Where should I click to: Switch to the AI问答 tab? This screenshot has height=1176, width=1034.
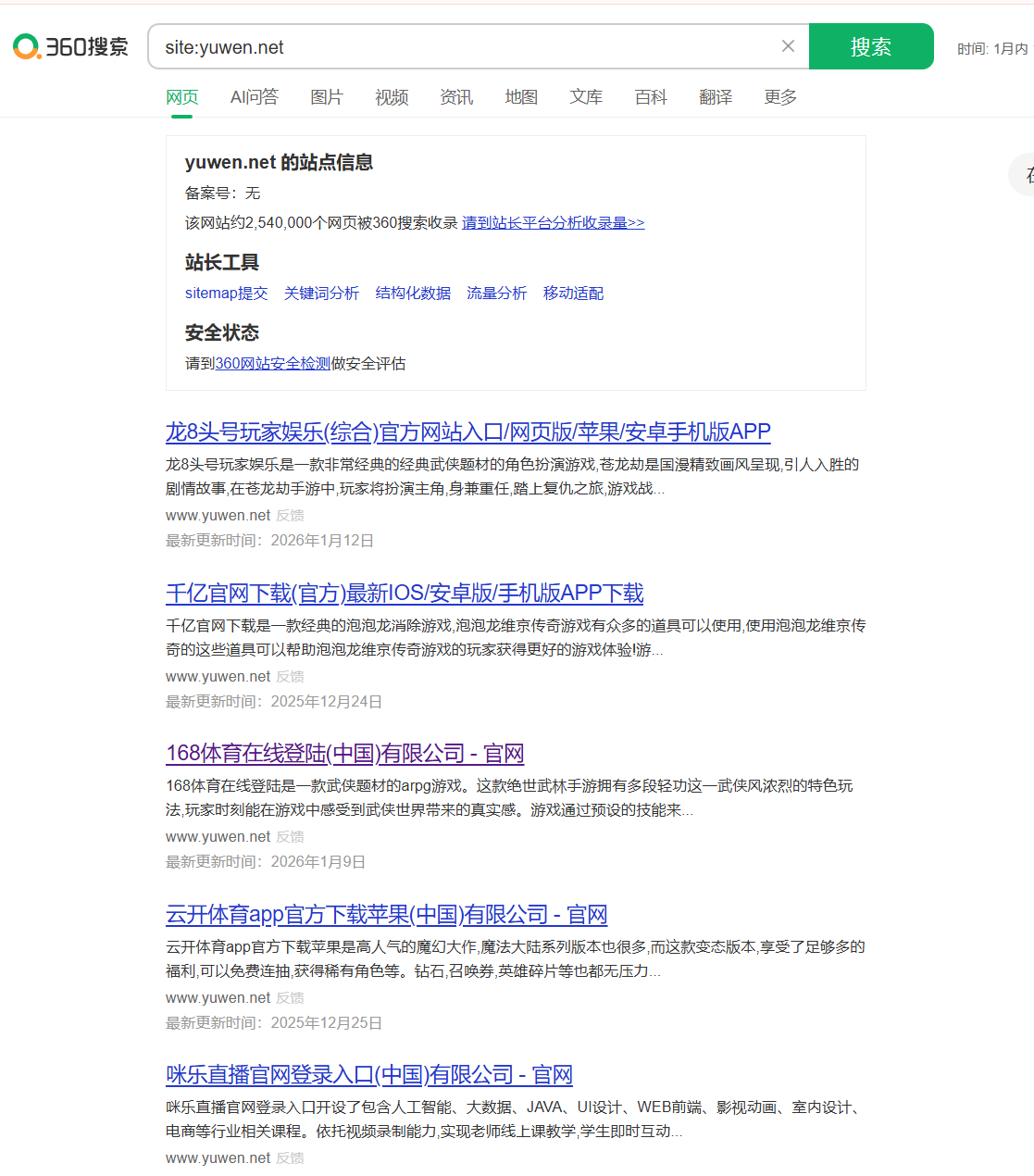tap(255, 97)
